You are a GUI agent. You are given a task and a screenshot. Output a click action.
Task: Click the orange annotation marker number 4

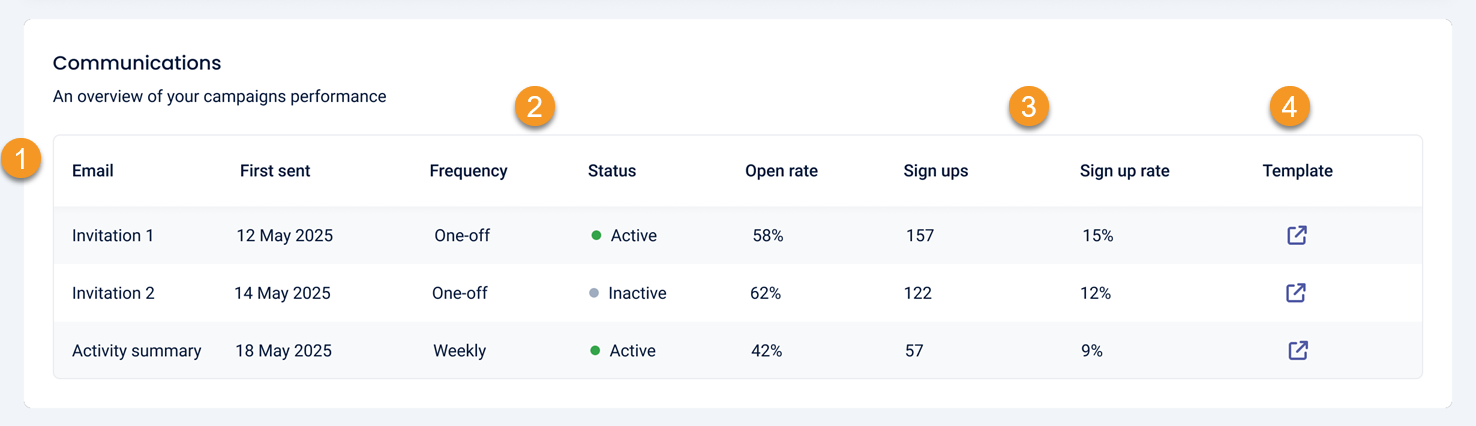[1289, 106]
